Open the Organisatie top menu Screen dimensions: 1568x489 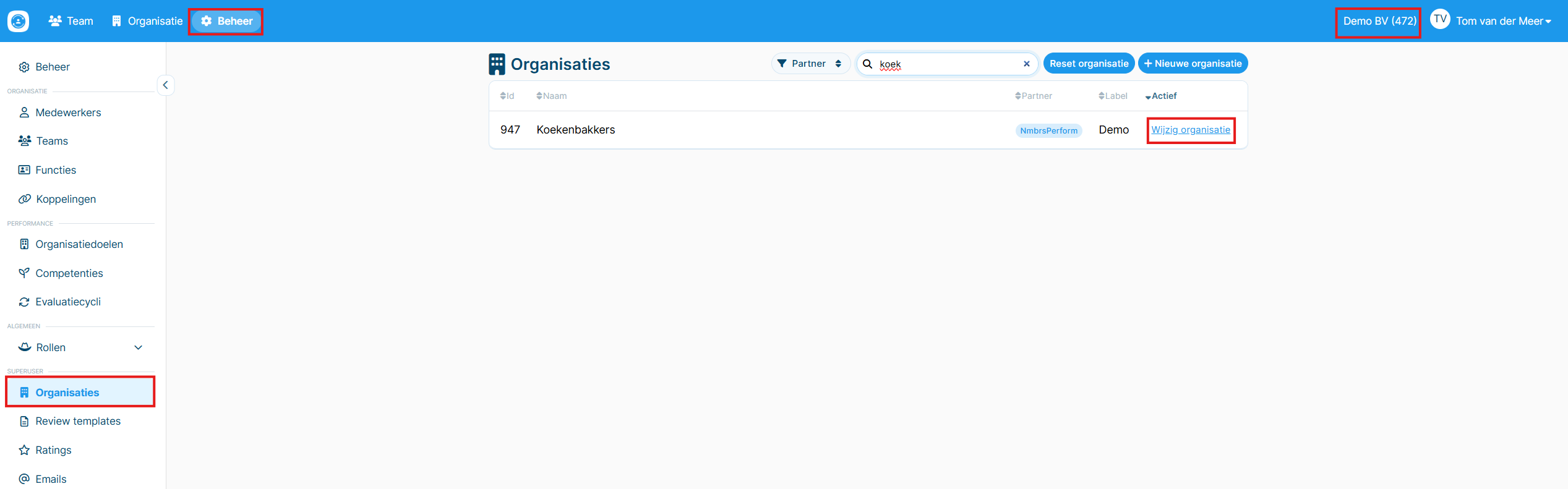147,21
